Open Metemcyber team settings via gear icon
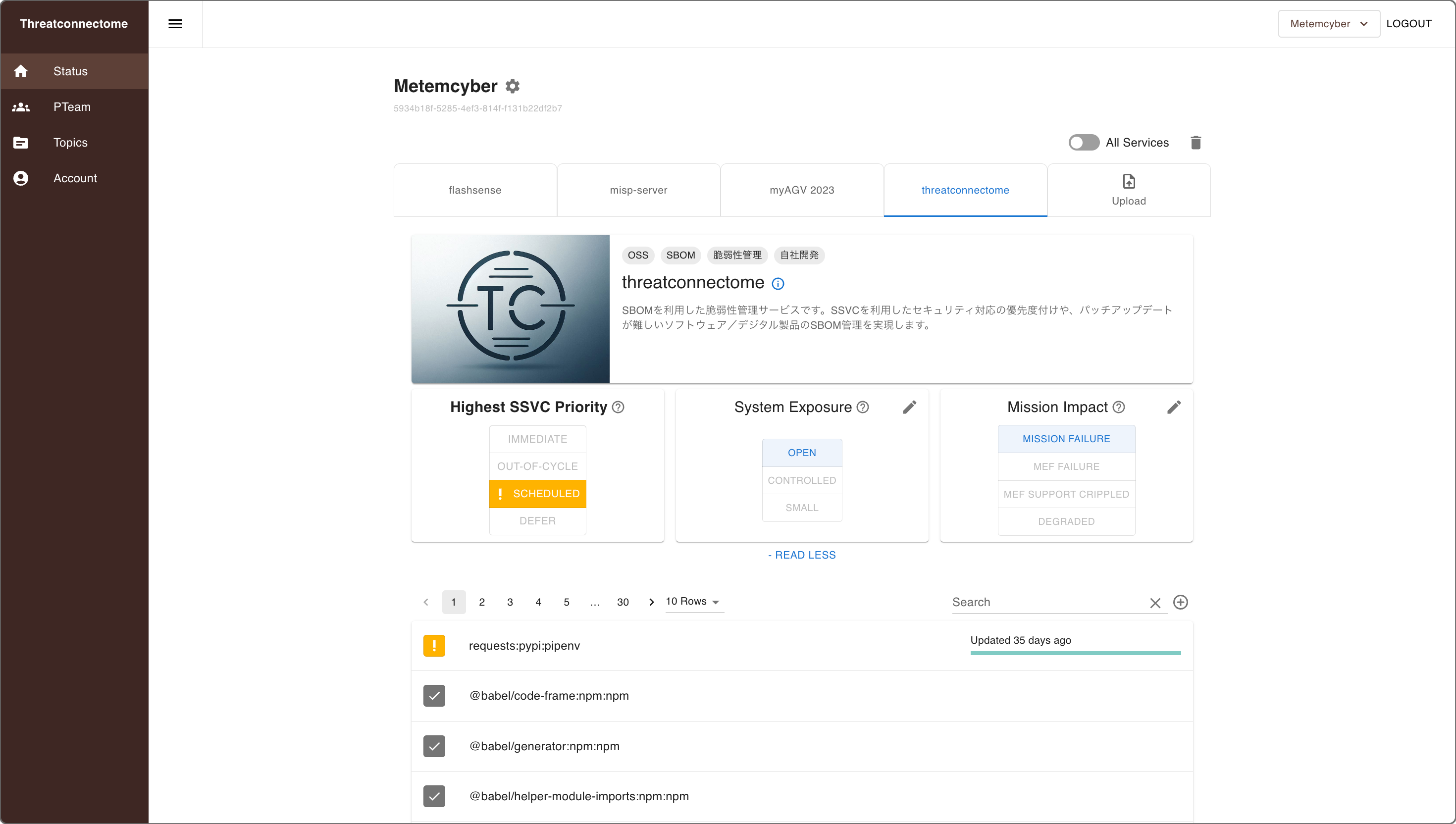 pos(512,86)
